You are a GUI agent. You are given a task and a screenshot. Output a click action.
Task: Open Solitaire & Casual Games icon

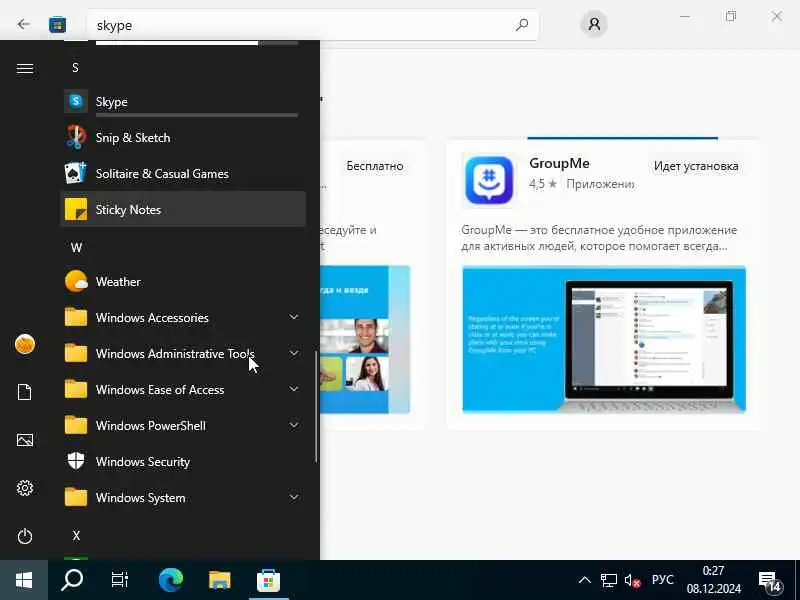click(76, 173)
